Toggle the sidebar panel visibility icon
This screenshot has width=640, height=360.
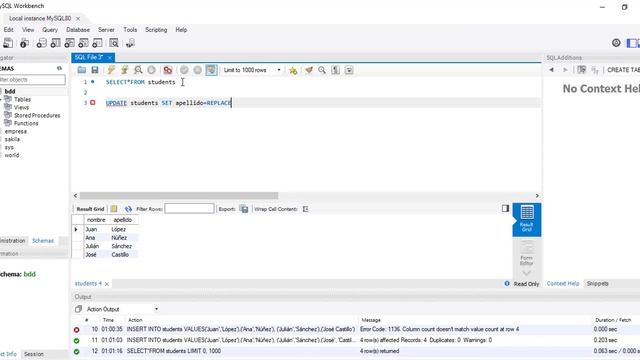(632, 43)
